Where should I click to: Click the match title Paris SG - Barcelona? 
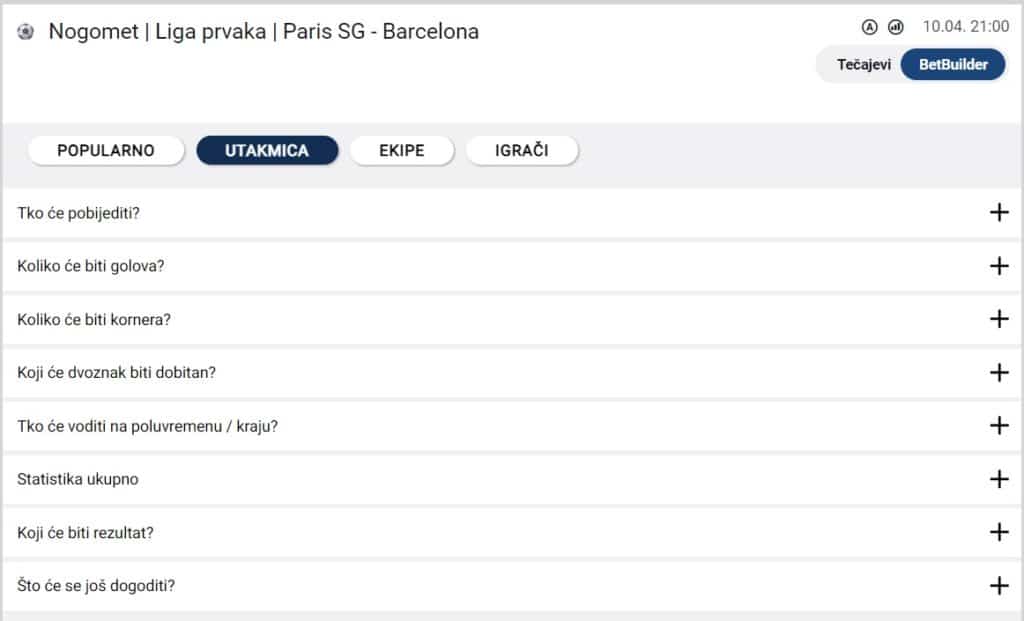(380, 32)
